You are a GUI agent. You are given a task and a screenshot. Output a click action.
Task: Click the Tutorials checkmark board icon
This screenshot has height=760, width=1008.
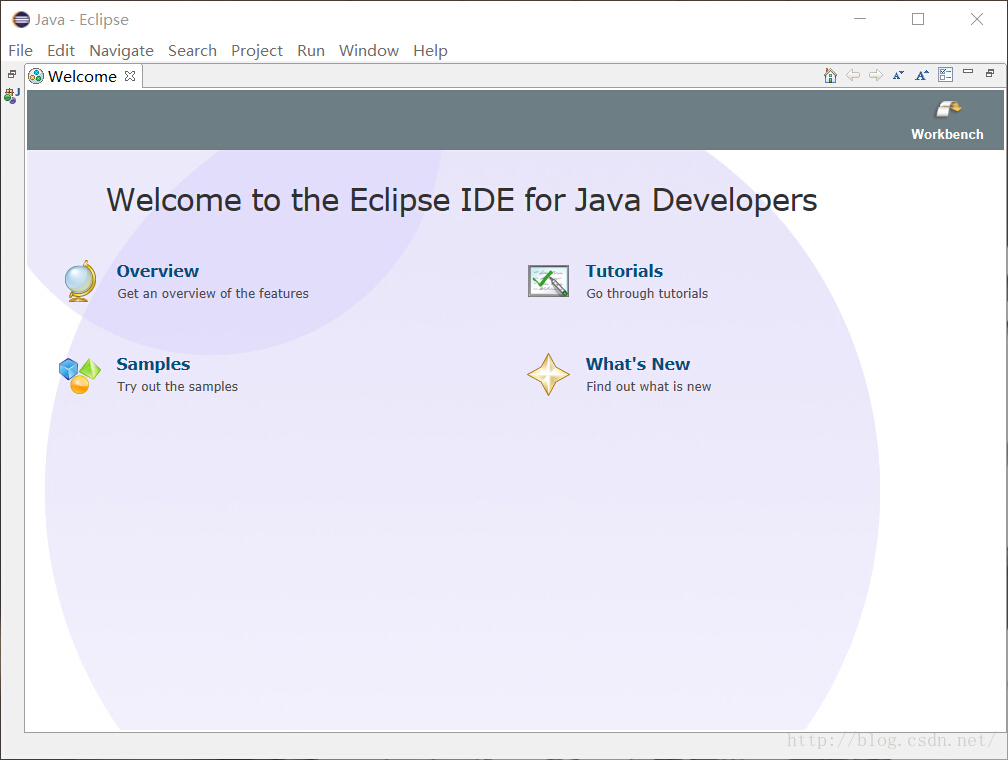pyautogui.click(x=548, y=281)
